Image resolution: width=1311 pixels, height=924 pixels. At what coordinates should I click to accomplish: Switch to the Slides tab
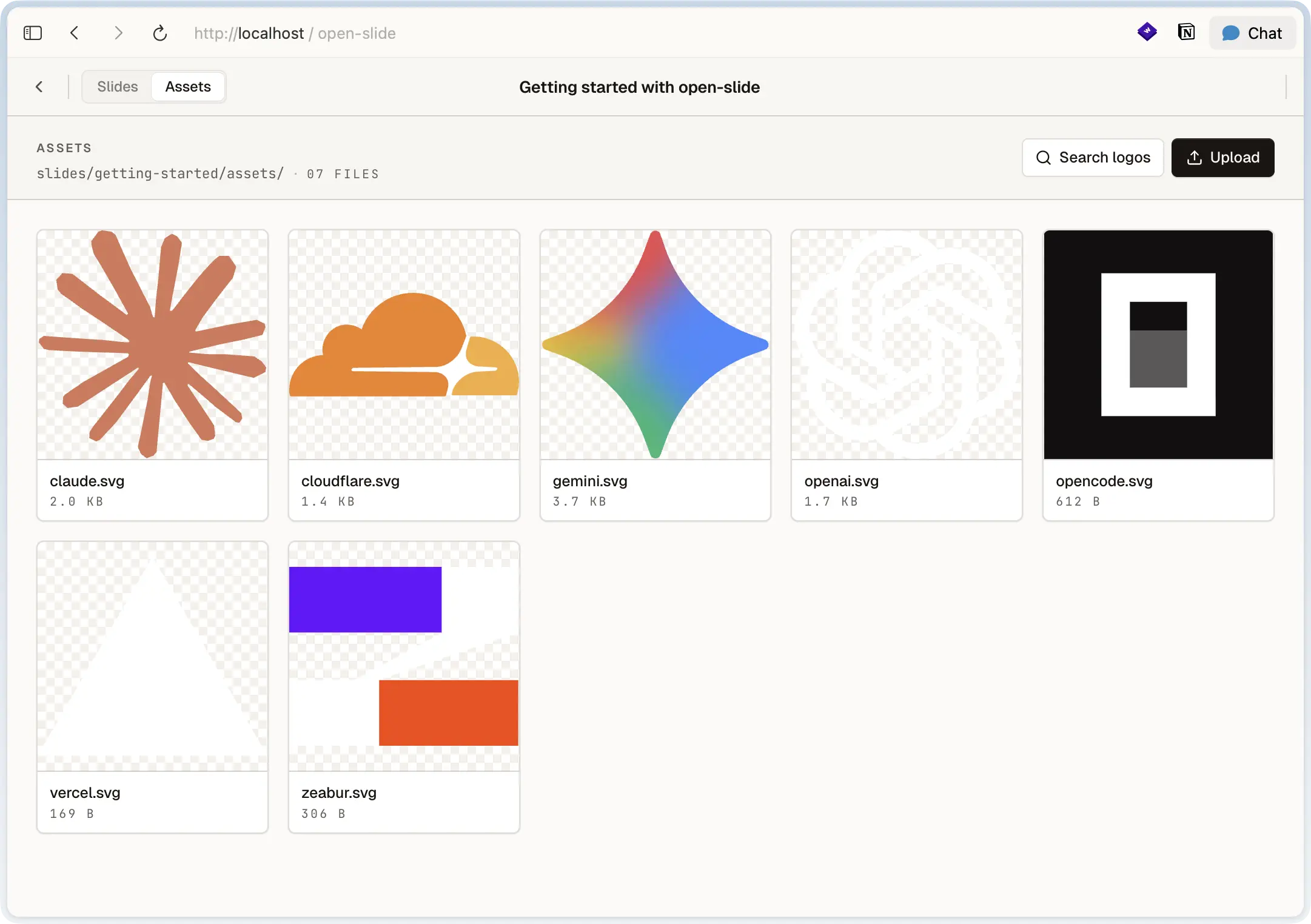[118, 87]
